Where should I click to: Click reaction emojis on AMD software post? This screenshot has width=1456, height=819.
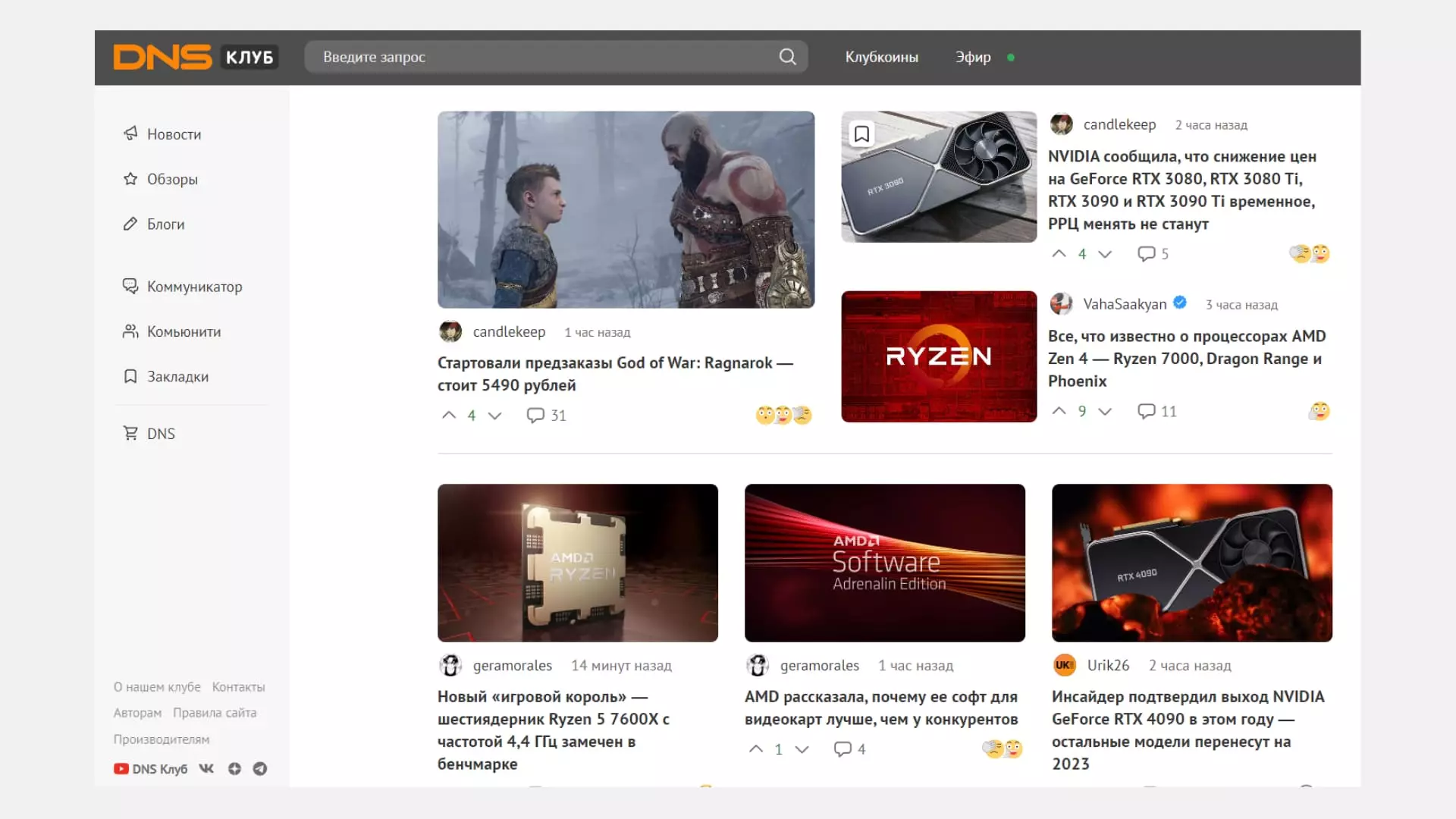(1003, 748)
